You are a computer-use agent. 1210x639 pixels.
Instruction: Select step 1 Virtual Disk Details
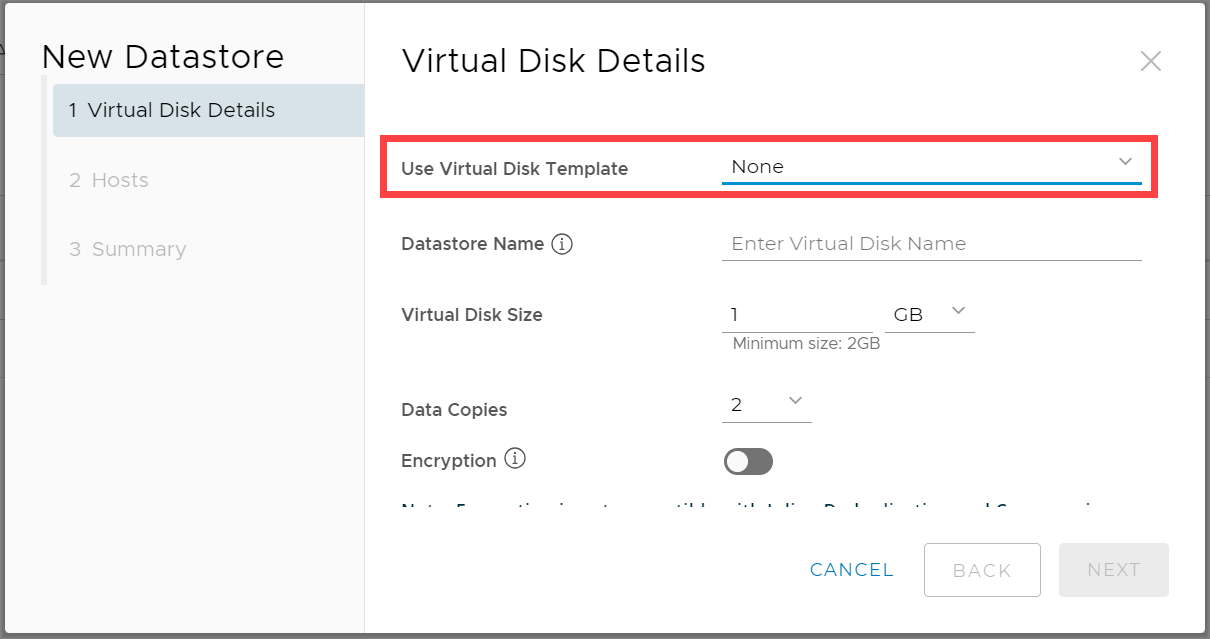[208, 110]
